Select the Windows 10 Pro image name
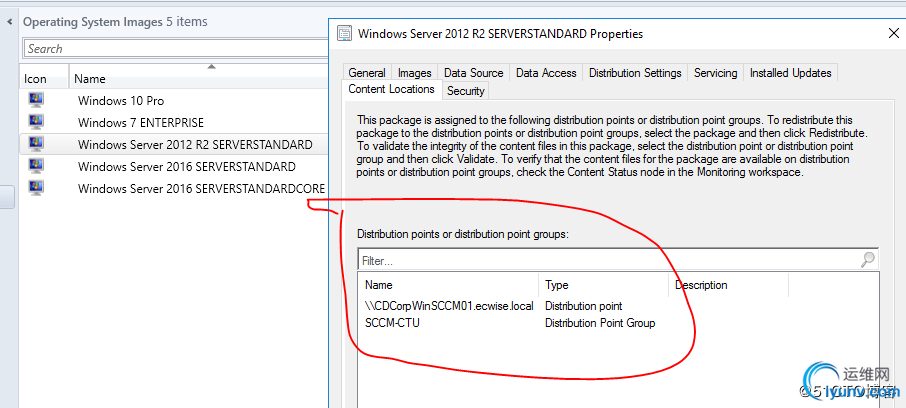 click(121, 101)
